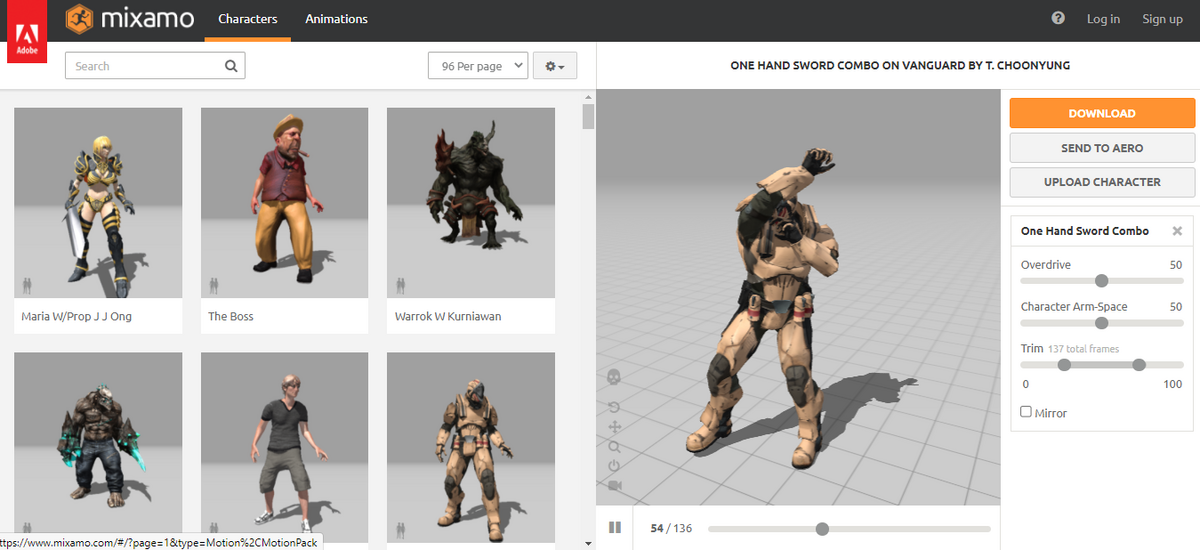Close the One Hand Sword Combo panel
The height and width of the screenshot is (550, 1200).
pyautogui.click(x=1177, y=231)
